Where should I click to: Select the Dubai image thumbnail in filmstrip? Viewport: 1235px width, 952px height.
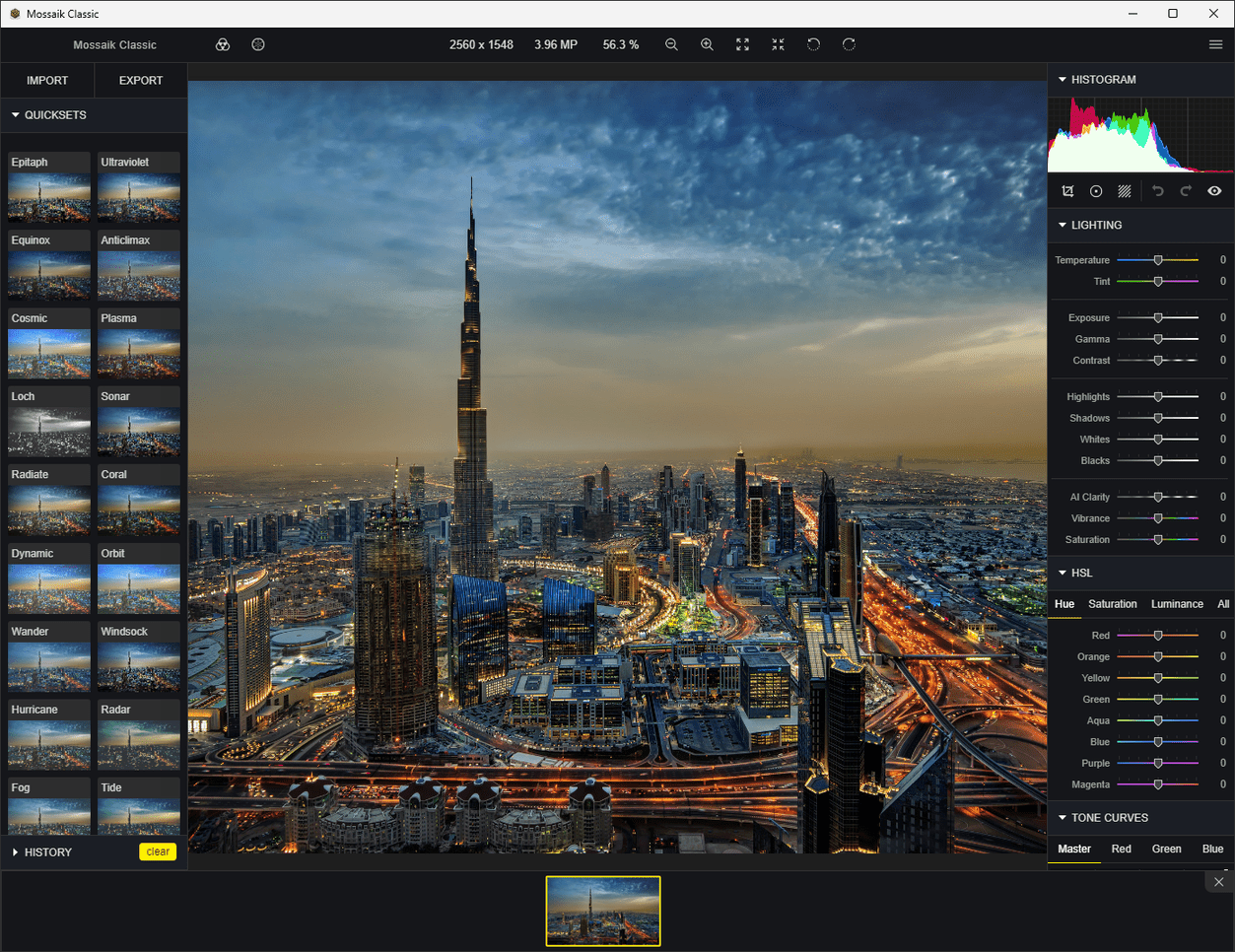[603, 912]
